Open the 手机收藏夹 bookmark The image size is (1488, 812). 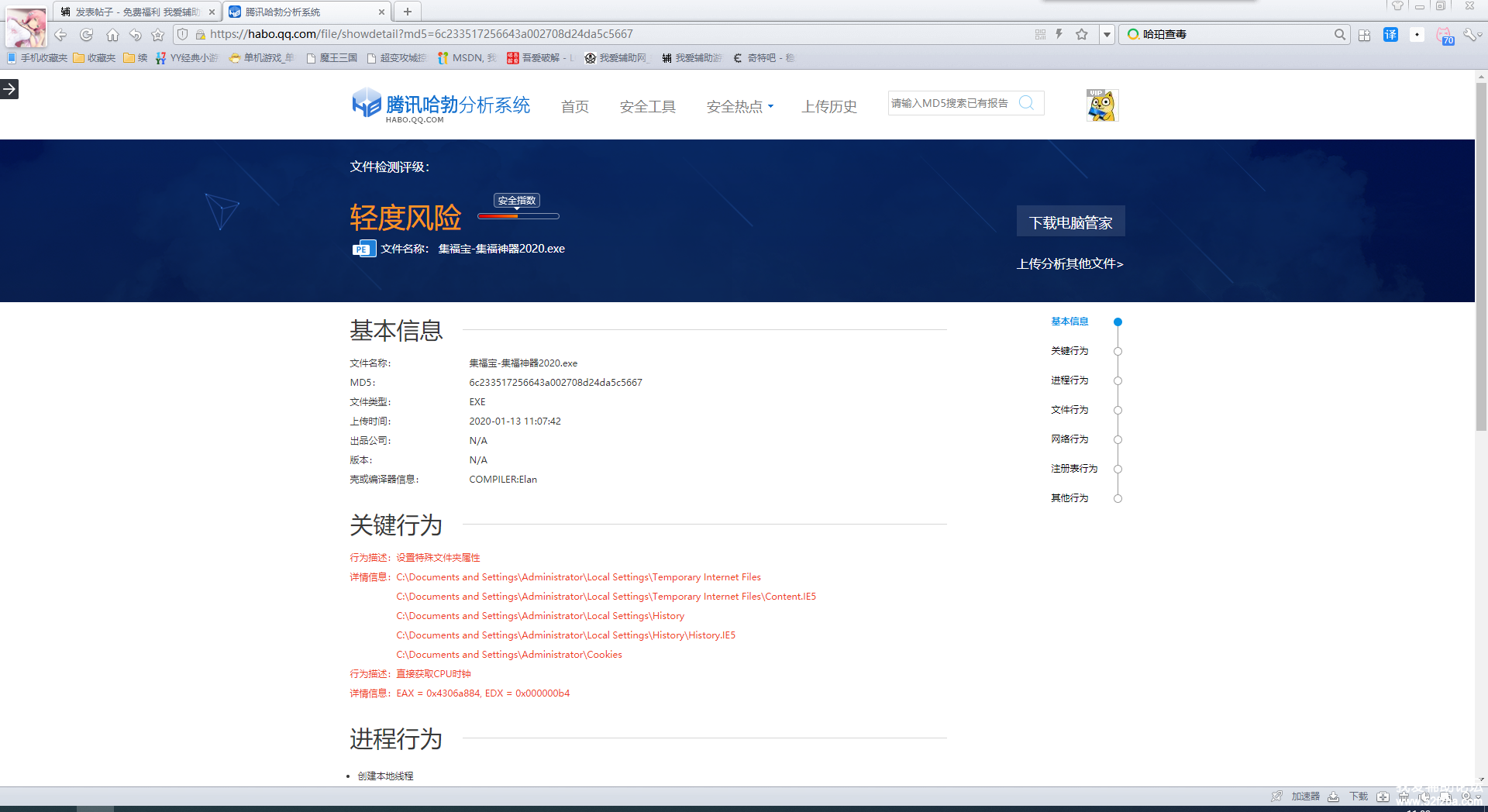pyautogui.click(x=37, y=58)
